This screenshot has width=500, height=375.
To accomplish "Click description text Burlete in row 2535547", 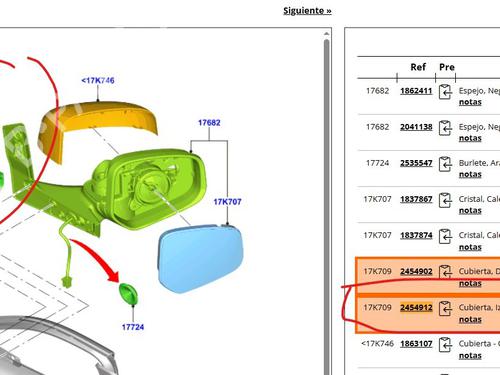I will [x=473, y=163].
